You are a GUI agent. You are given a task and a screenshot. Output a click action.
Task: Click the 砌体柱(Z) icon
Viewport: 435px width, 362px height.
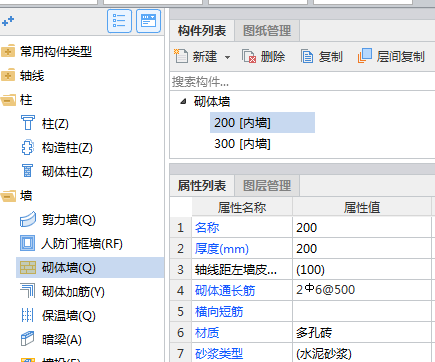click(x=28, y=171)
